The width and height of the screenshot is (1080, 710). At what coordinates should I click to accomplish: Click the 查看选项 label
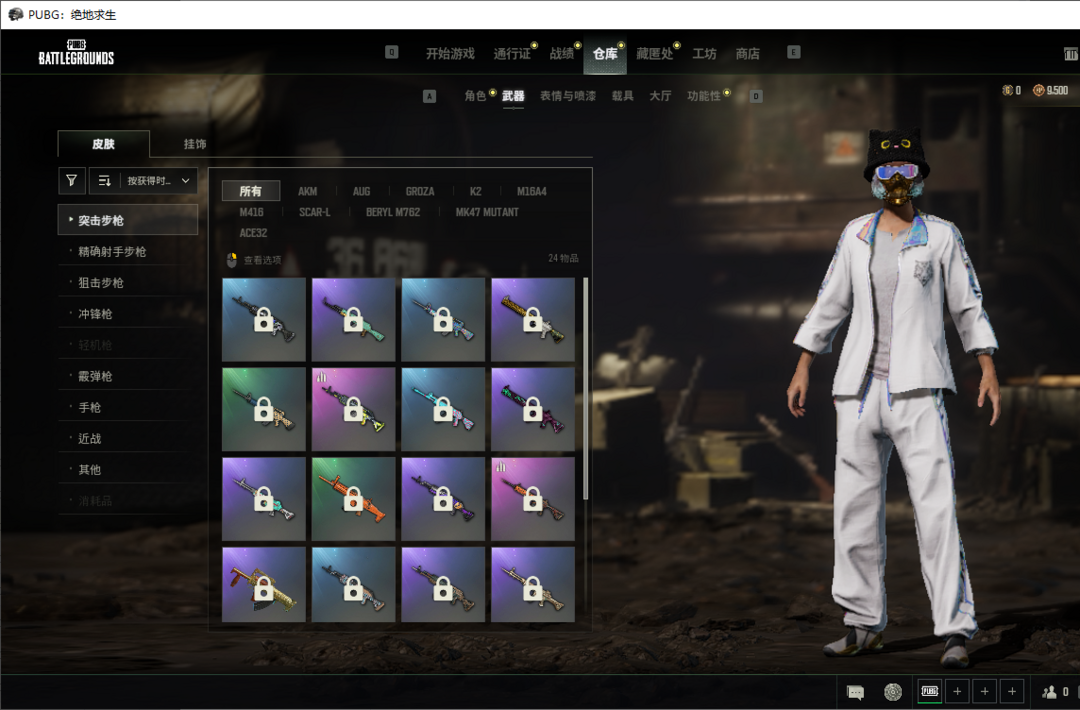[262, 260]
